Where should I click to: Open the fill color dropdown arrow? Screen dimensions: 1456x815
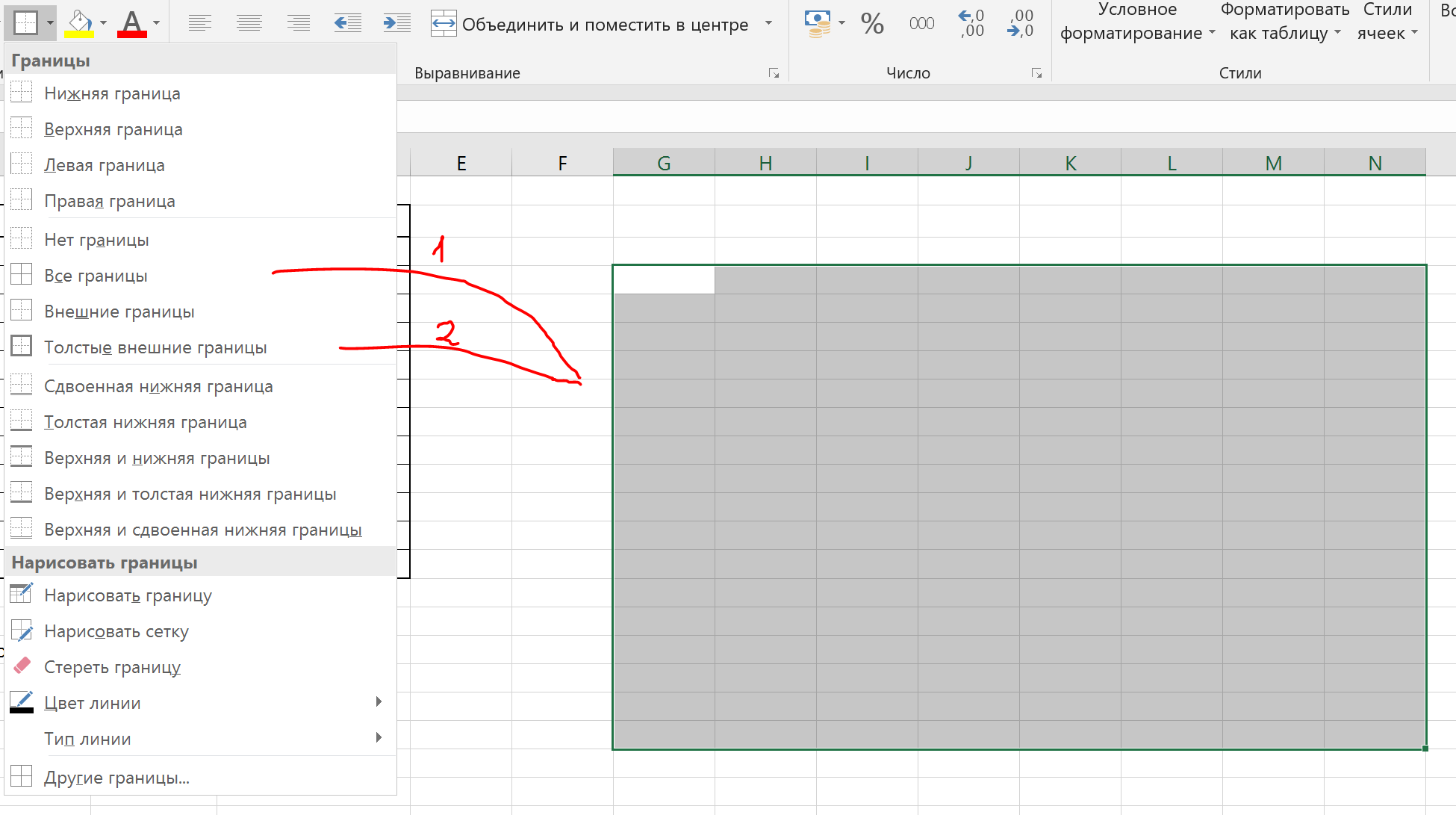(103, 23)
